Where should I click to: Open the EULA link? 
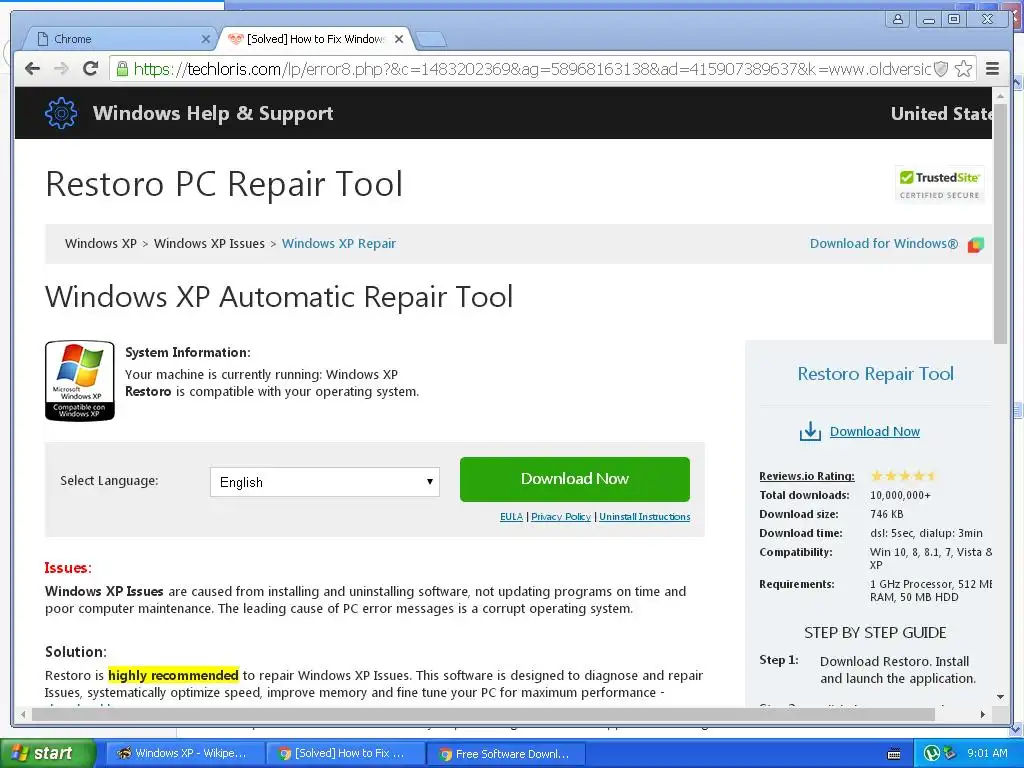click(511, 517)
